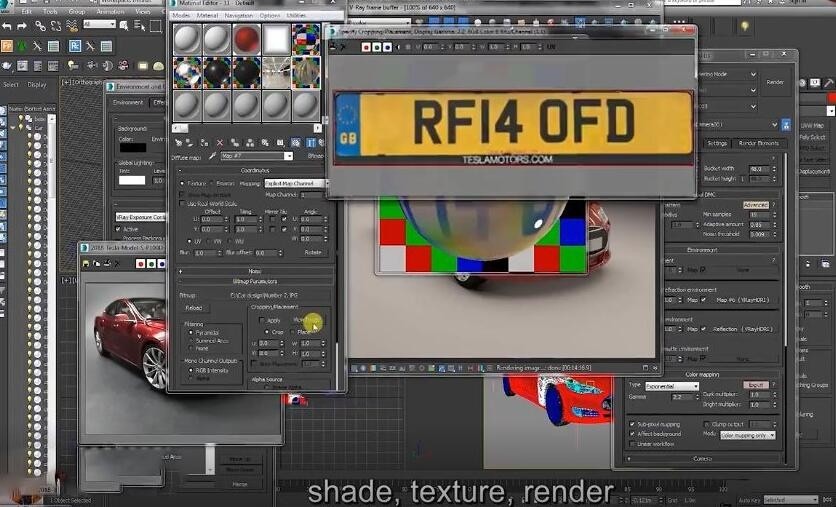Click Show Shaded Material in Viewport icon
The height and width of the screenshot is (507, 836).
coord(295,142)
